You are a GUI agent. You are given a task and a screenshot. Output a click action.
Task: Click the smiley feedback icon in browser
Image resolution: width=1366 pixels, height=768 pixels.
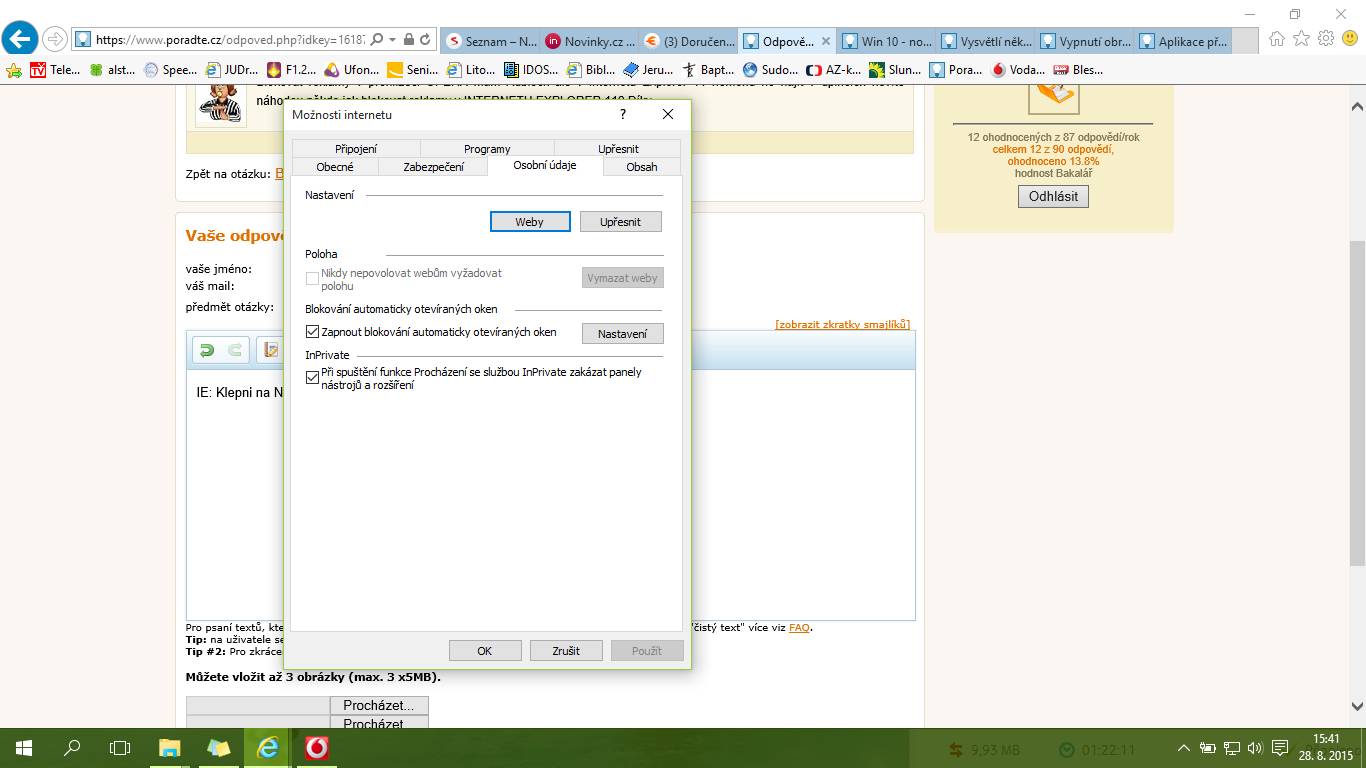[x=1350, y=39]
